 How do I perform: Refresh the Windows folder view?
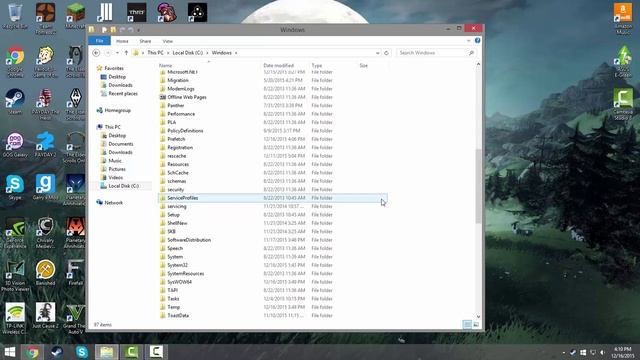[x=386, y=53]
